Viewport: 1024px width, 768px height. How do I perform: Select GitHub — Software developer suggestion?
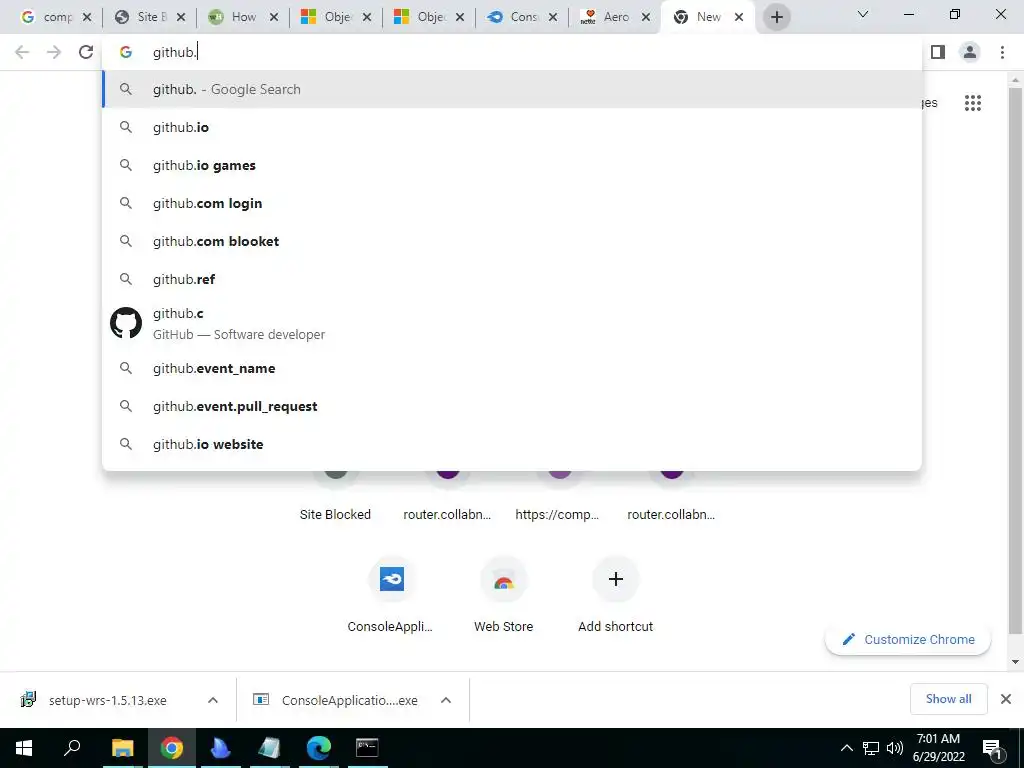click(x=512, y=323)
